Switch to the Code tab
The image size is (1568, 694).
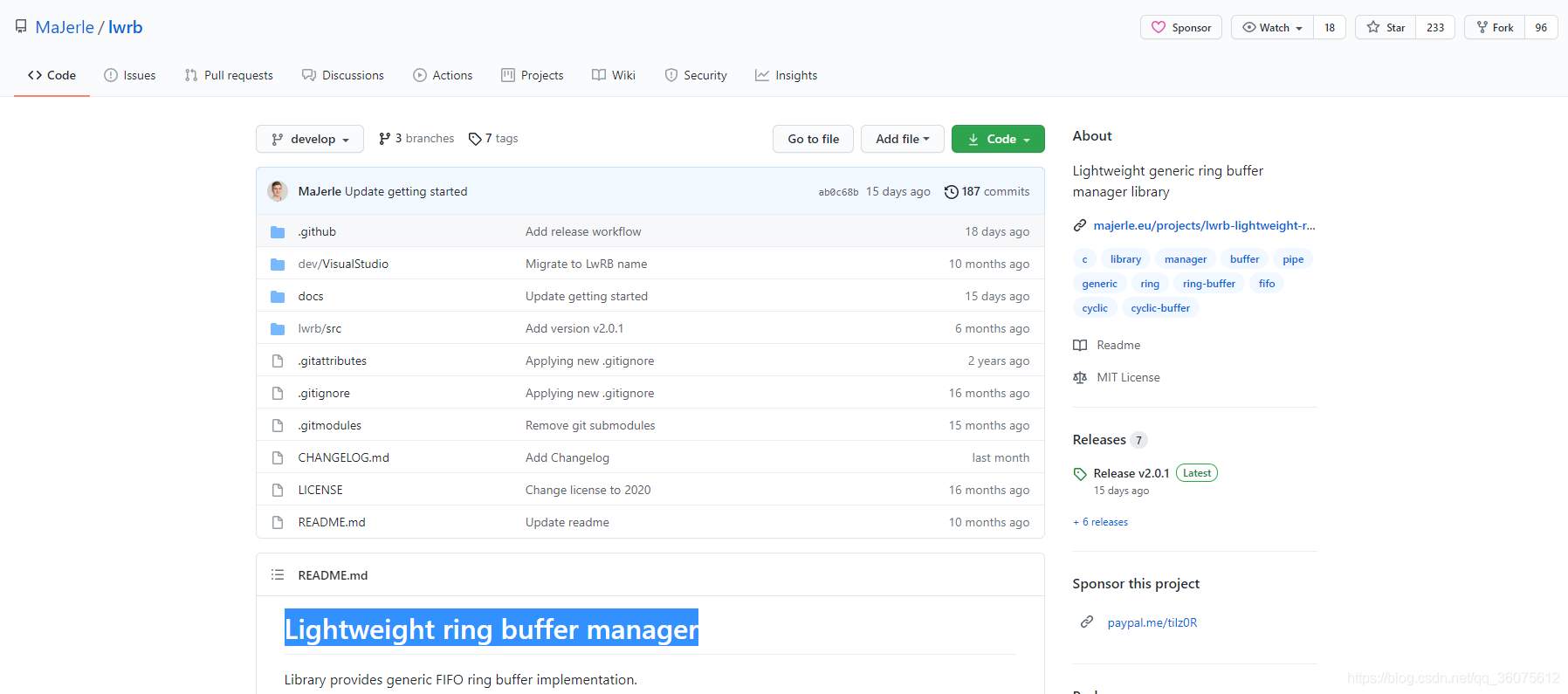pyautogui.click(x=52, y=75)
